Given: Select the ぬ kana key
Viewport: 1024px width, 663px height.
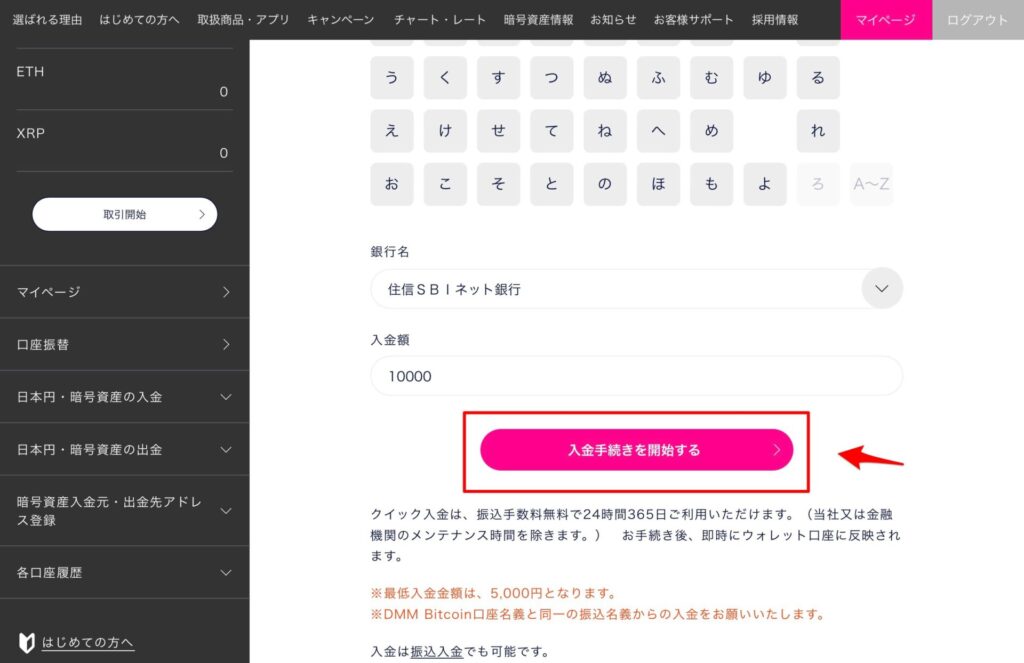Looking at the screenshot, I should [x=605, y=78].
